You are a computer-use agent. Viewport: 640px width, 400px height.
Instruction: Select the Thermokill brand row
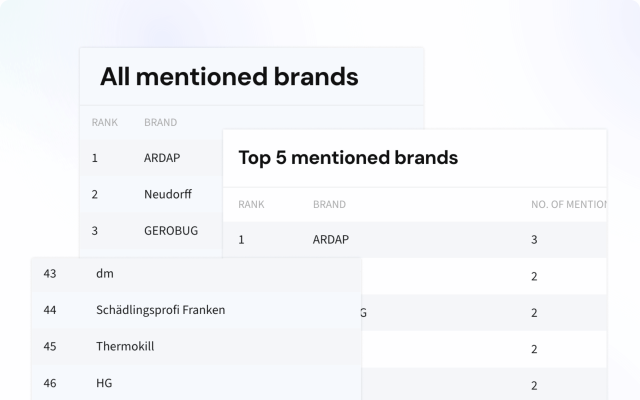pyautogui.click(x=125, y=346)
